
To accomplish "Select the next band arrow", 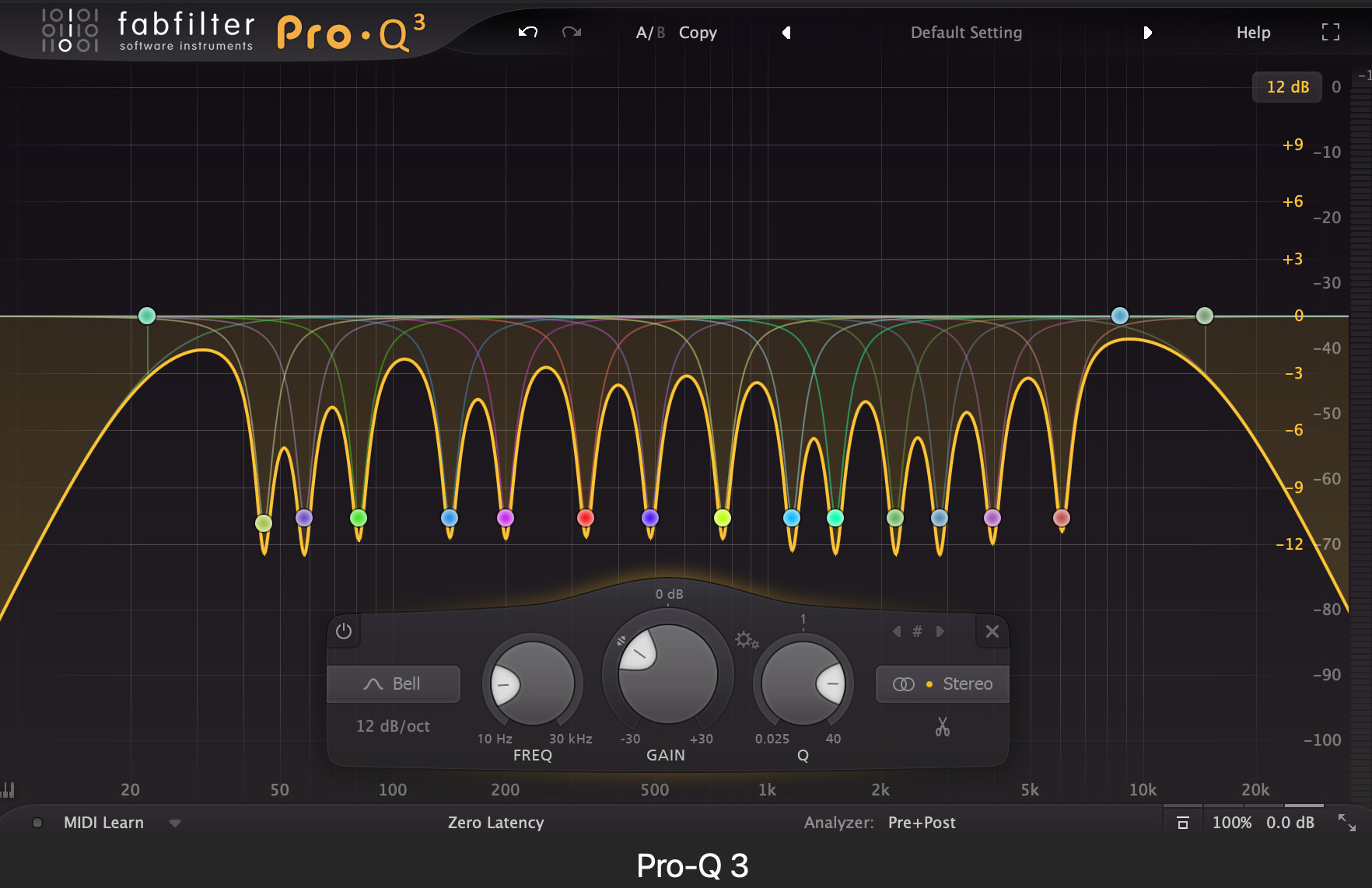I will pos(940,631).
